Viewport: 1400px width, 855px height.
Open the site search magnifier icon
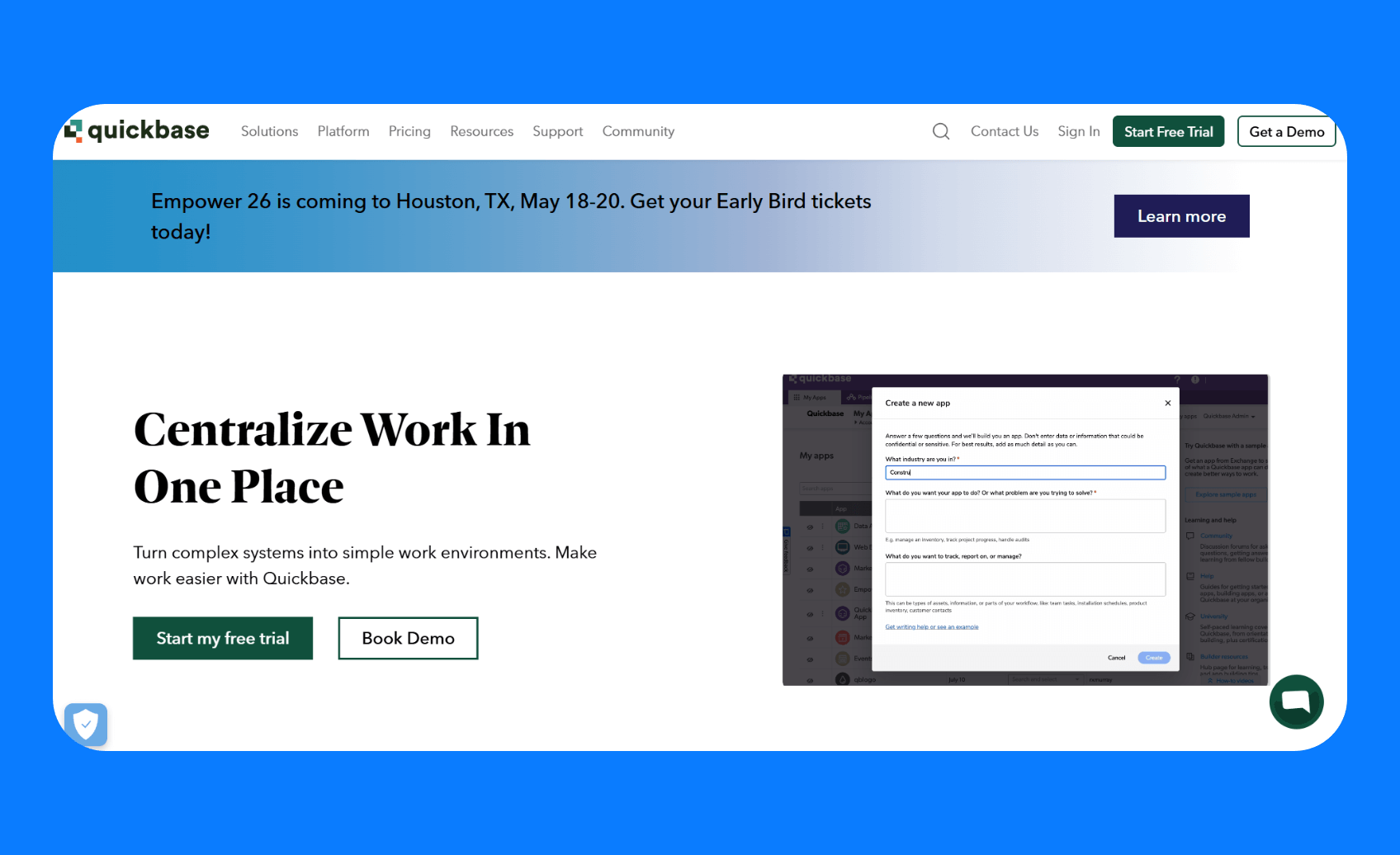pos(941,131)
